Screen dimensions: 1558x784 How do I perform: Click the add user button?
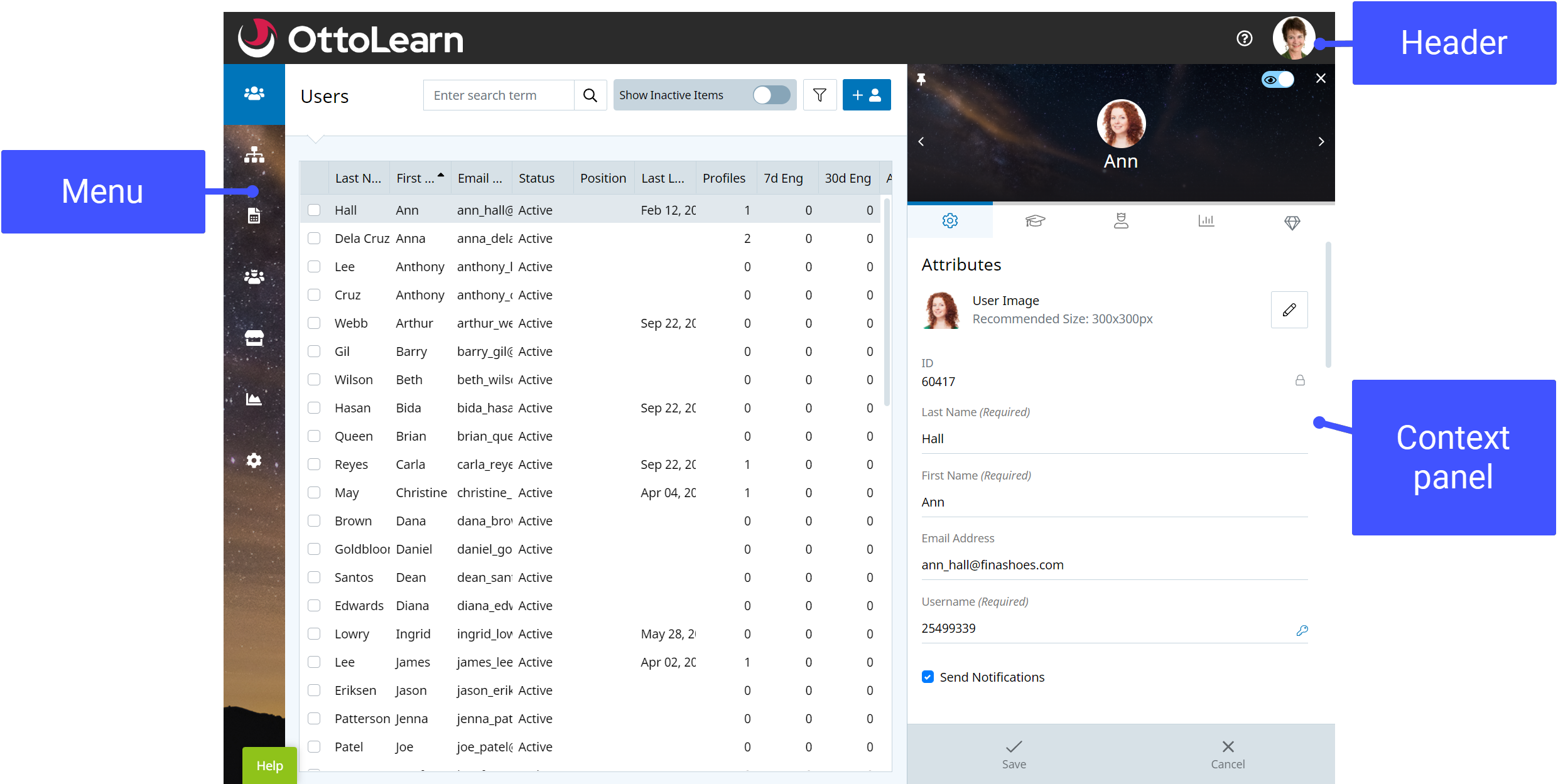click(867, 95)
